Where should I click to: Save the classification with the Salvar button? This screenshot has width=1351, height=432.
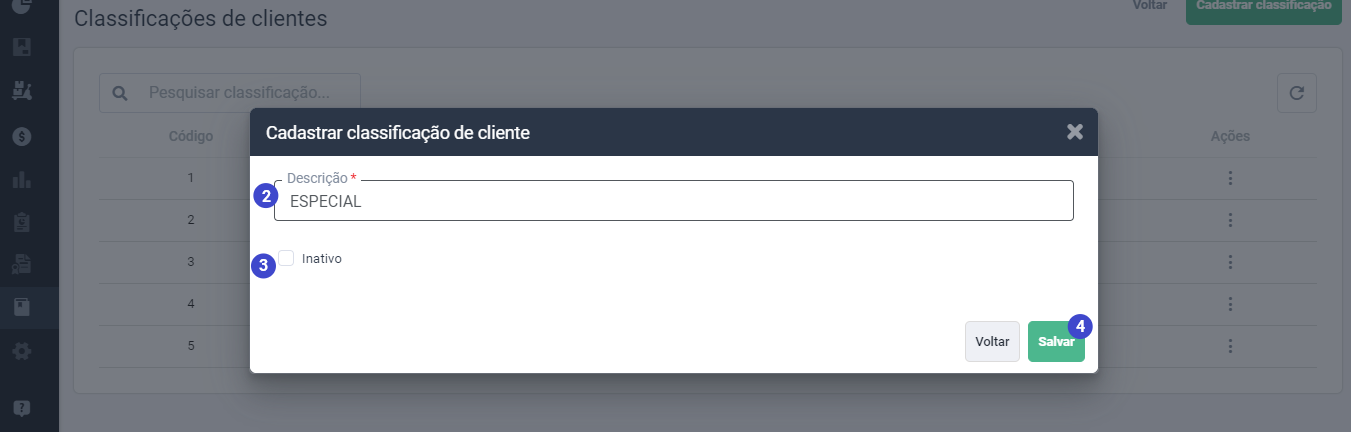click(1056, 341)
